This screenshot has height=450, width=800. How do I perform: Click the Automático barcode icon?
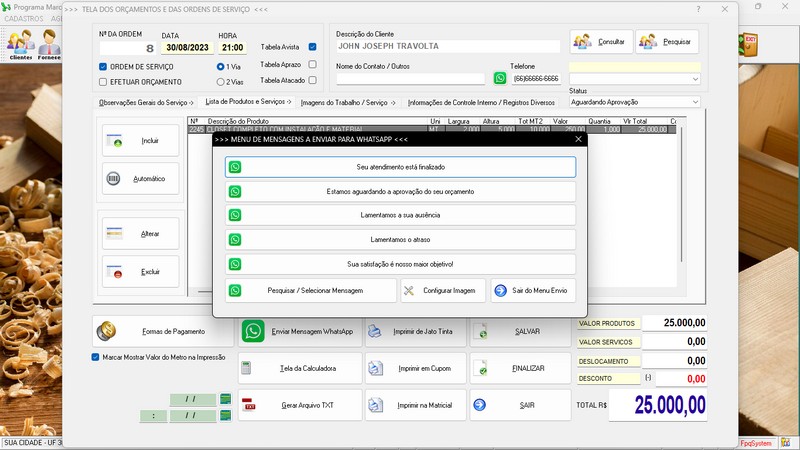113,179
